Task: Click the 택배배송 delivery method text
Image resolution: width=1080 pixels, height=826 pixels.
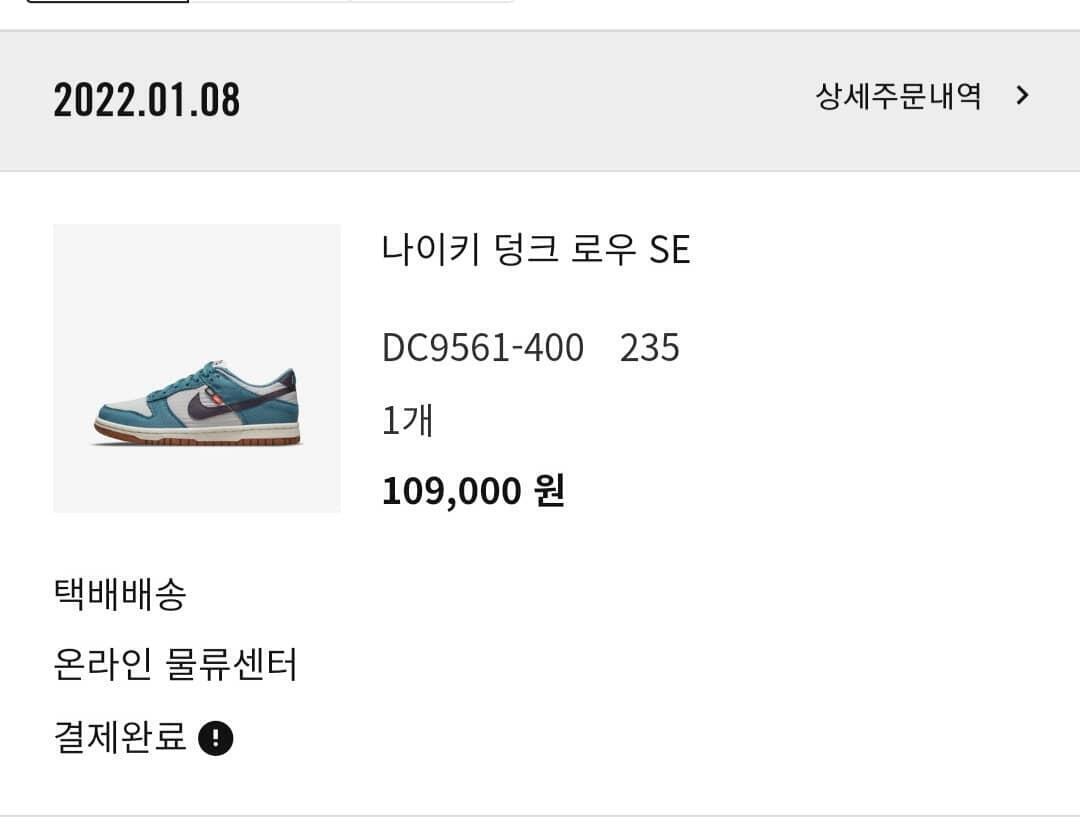Action: [120, 594]
